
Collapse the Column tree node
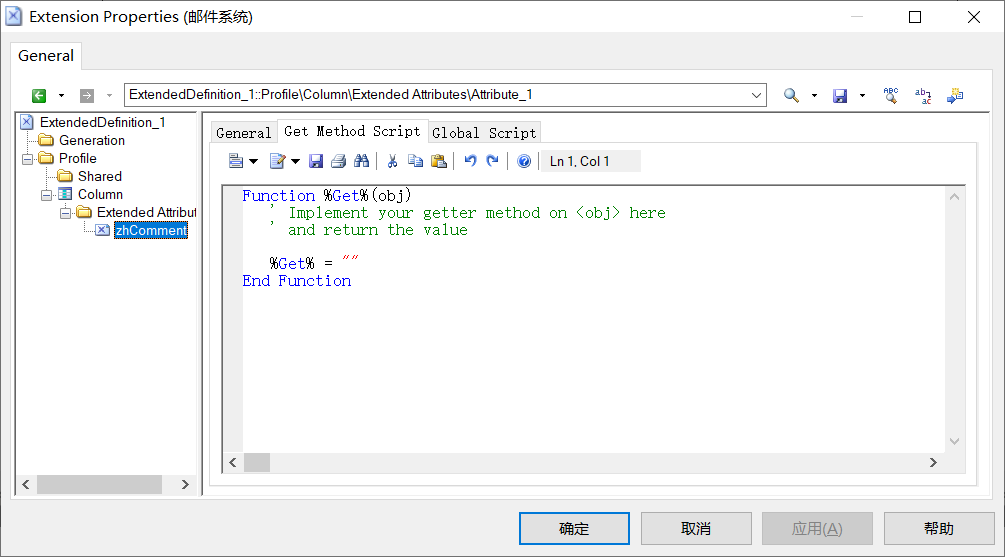[47, 195]
